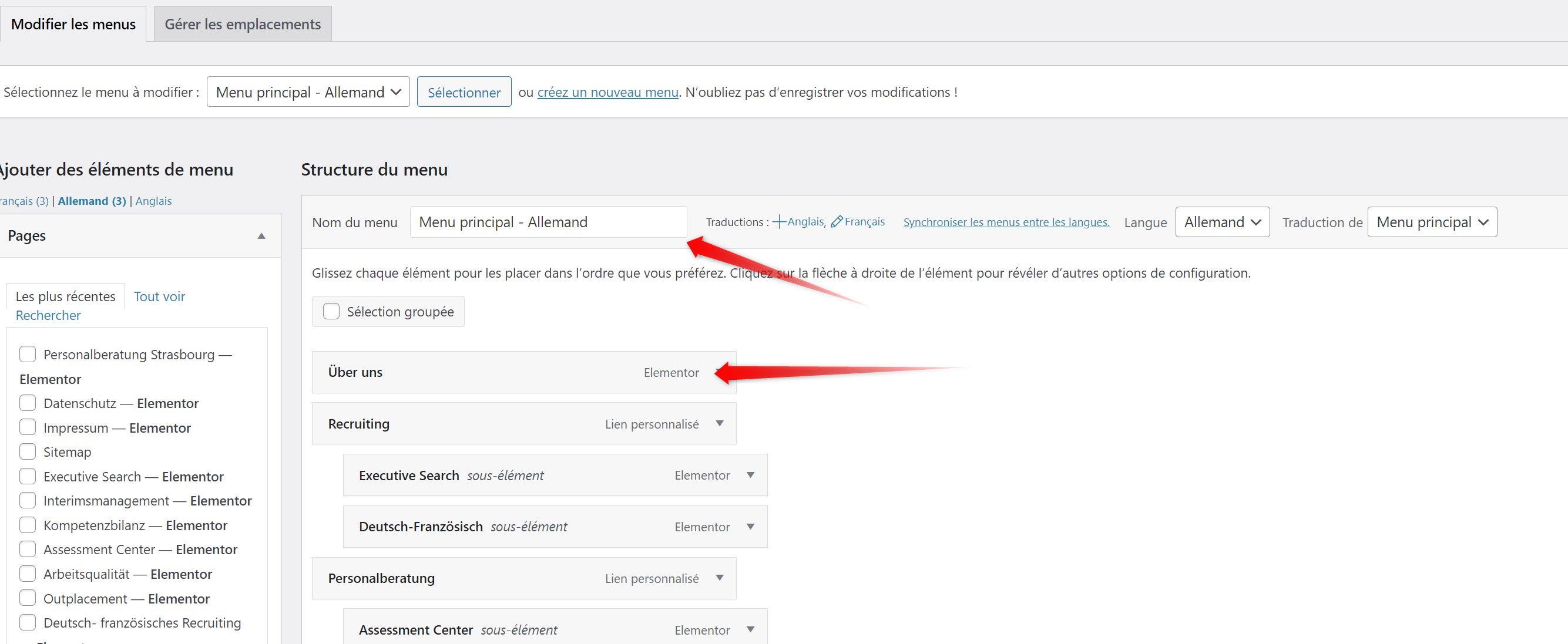Open the menu selection dropdown Menu principal - Allemand
The height and width of the screenshot is (644, 1568).
point(308,92)
